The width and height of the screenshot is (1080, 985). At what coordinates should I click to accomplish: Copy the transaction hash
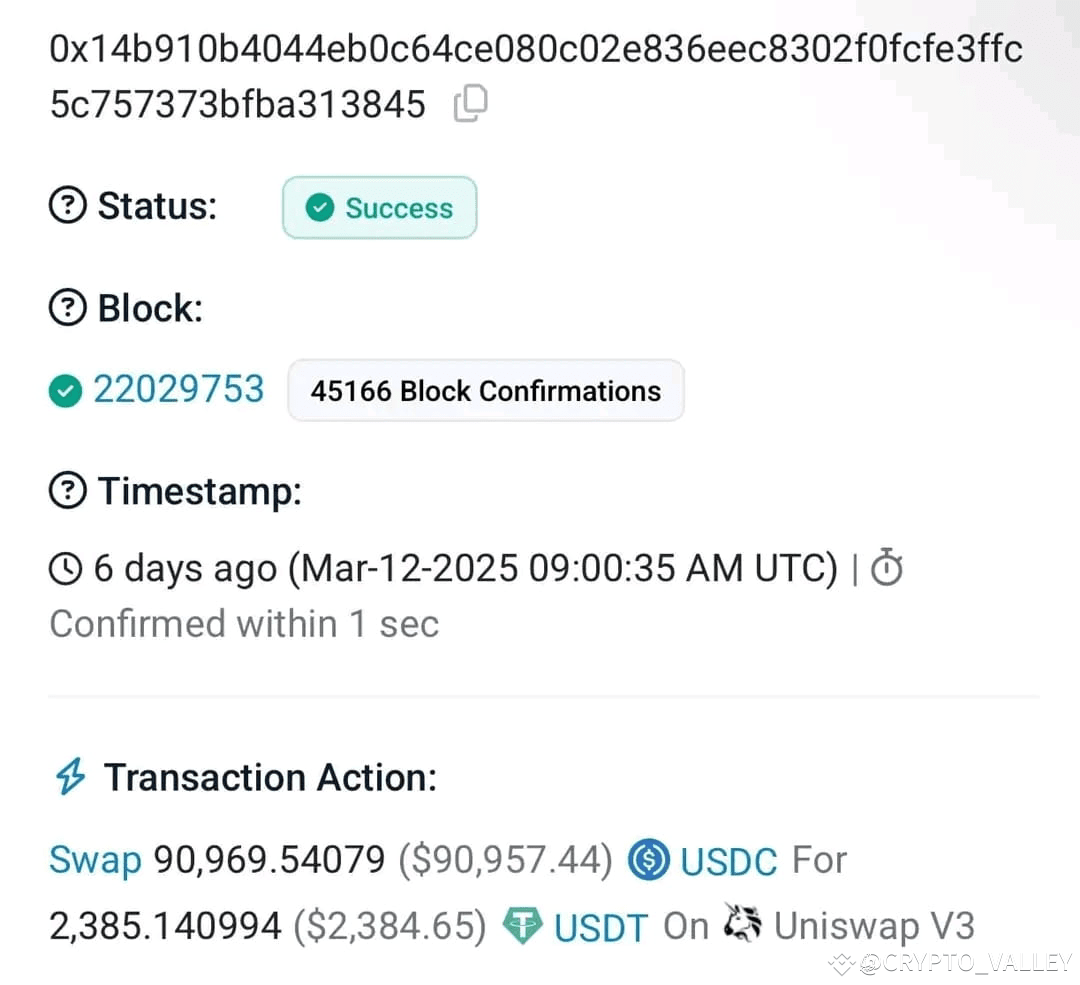(470, 102)
